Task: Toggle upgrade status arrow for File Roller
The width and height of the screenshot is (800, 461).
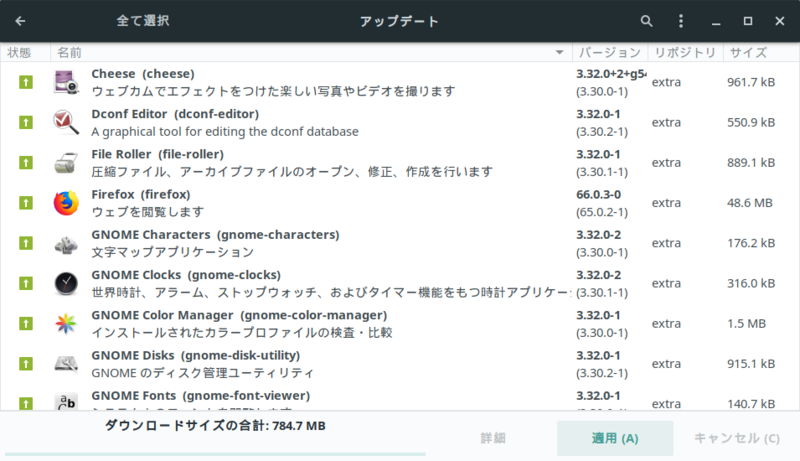Action: pyautogui.click(x=26, y=163)
